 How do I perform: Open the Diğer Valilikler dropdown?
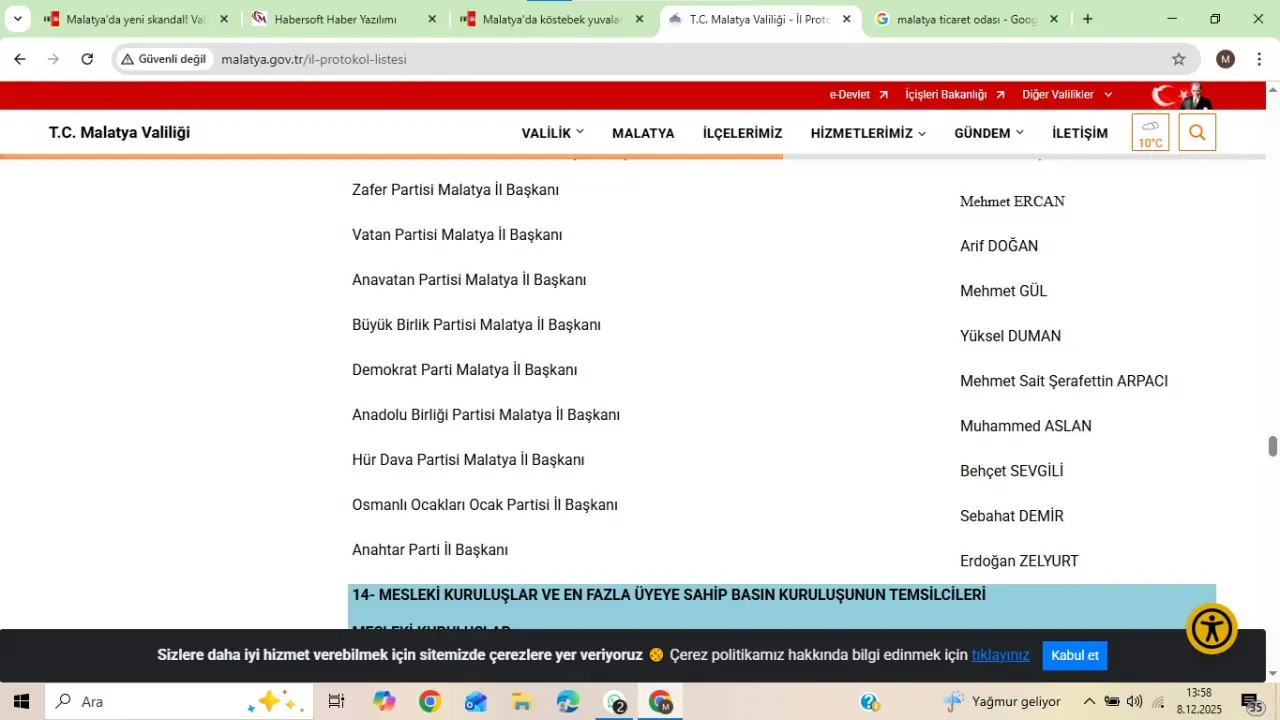pos(1066,94)
